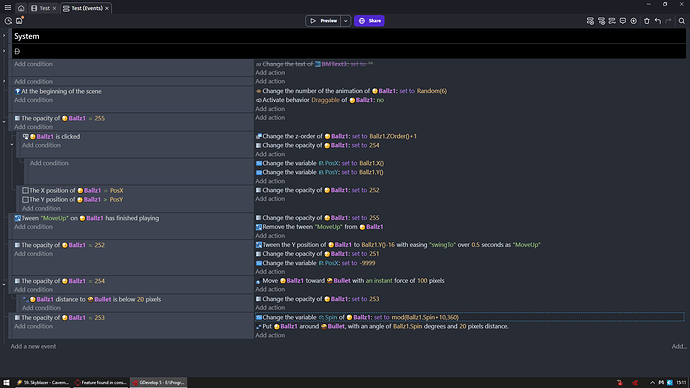Switch to Skyblazer taskbar item
Image resolution: width=690 pixels, height=388 pixels.
43,383
